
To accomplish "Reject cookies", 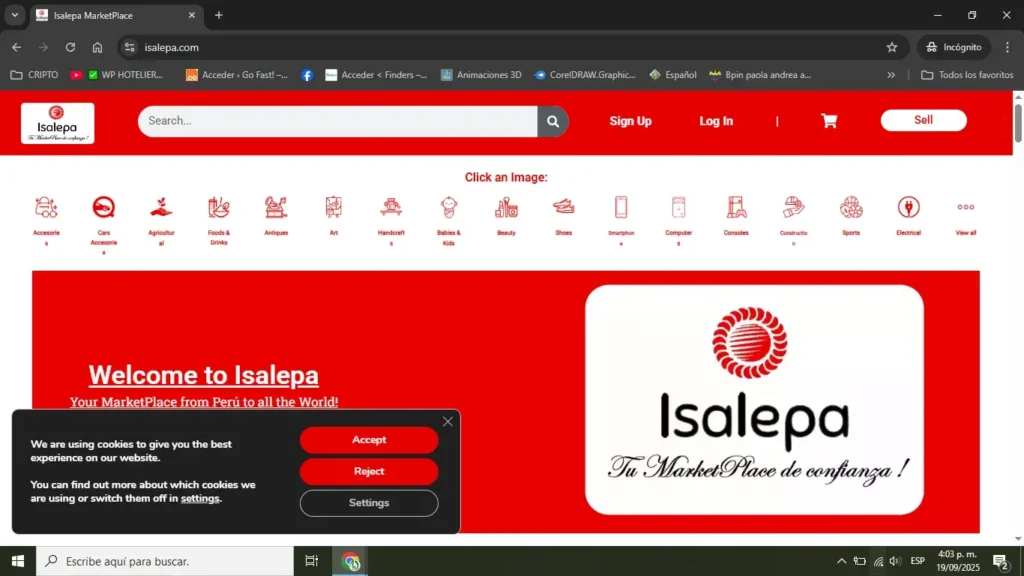I will 369,472.
